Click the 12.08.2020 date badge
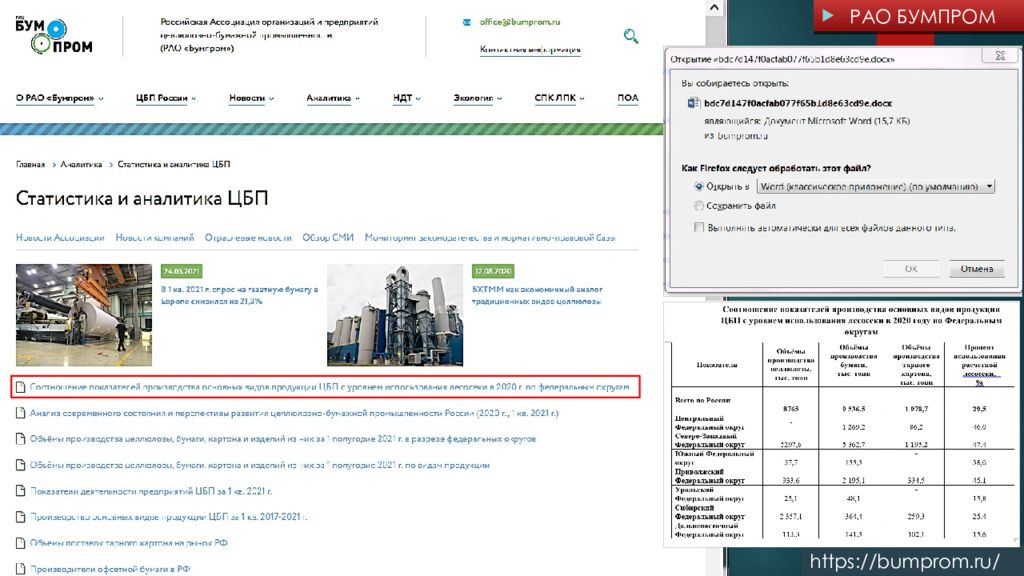This screenshot has width=1024, height=576. click(x=492, y=271)
